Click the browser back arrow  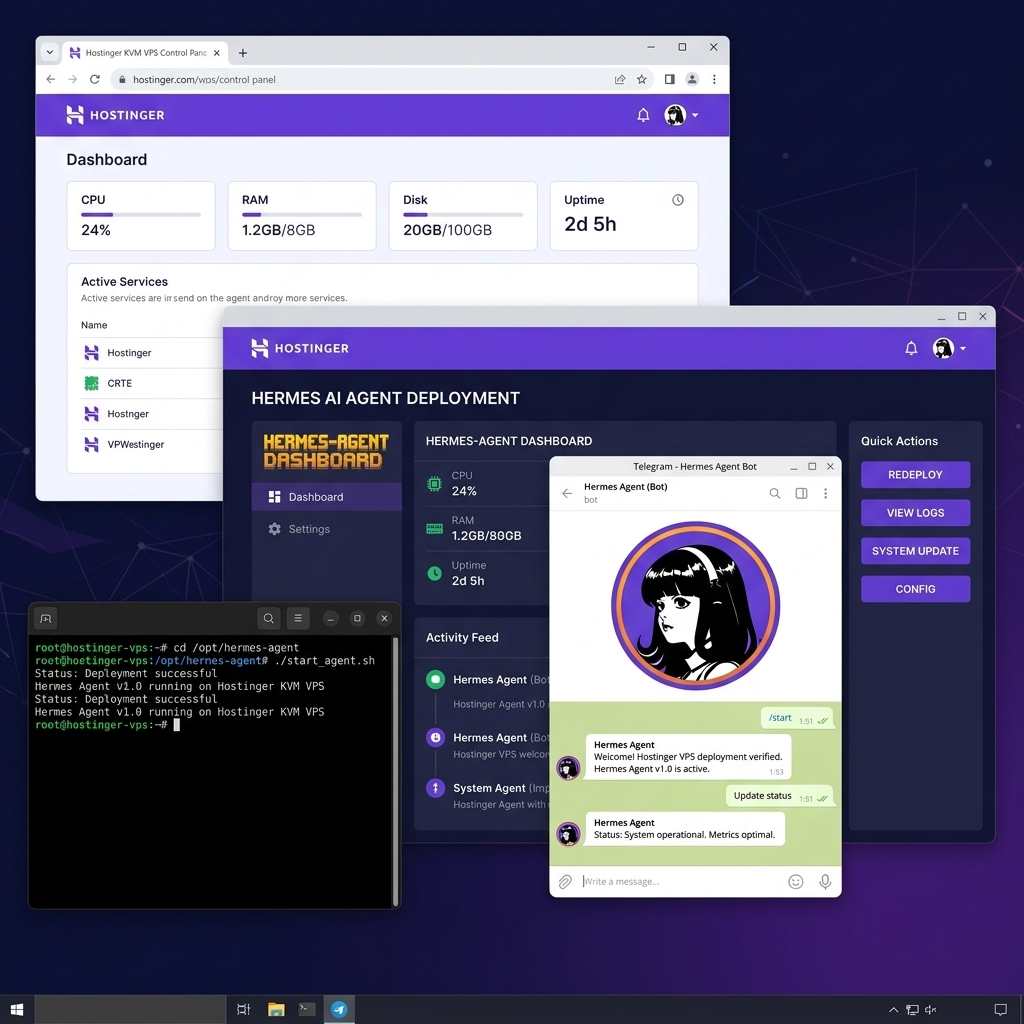(51, 79)
